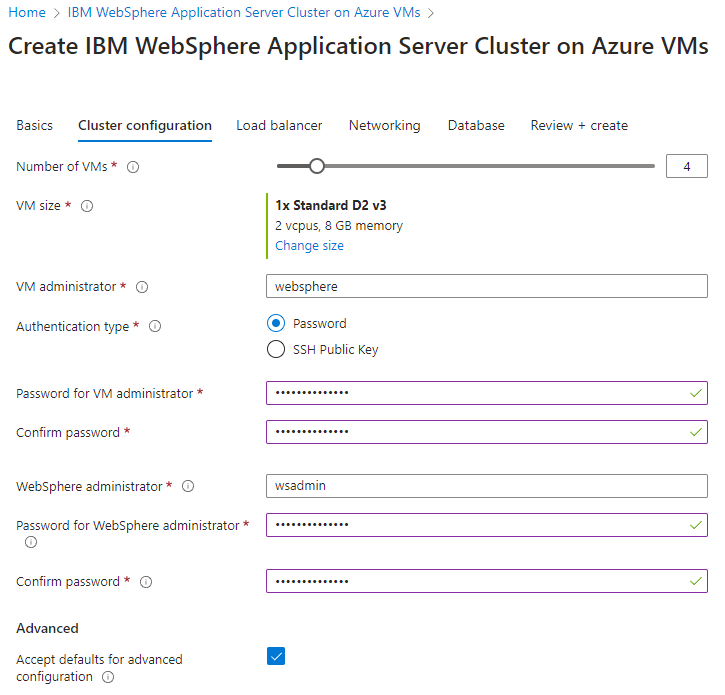This screenshot has height=695, width=725.
Task: Click the Change size link
Action: tap(309, 246)
